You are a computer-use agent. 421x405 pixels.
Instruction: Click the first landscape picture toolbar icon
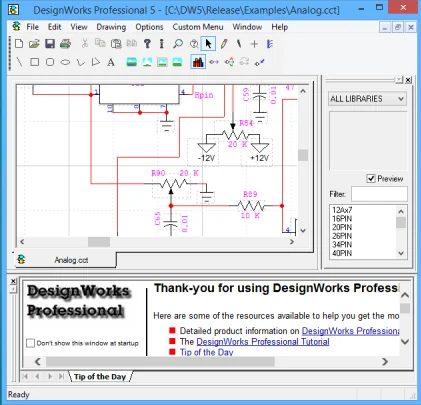click(132, 62)
